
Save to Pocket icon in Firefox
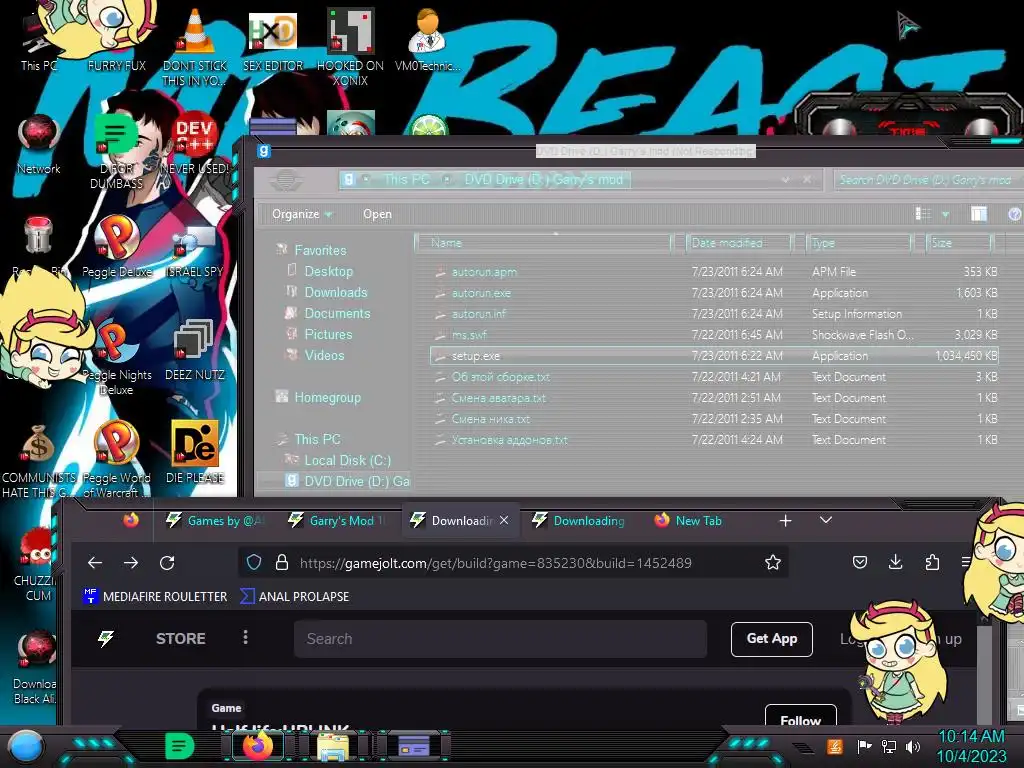pyautogui.click(x=859, y=562)
